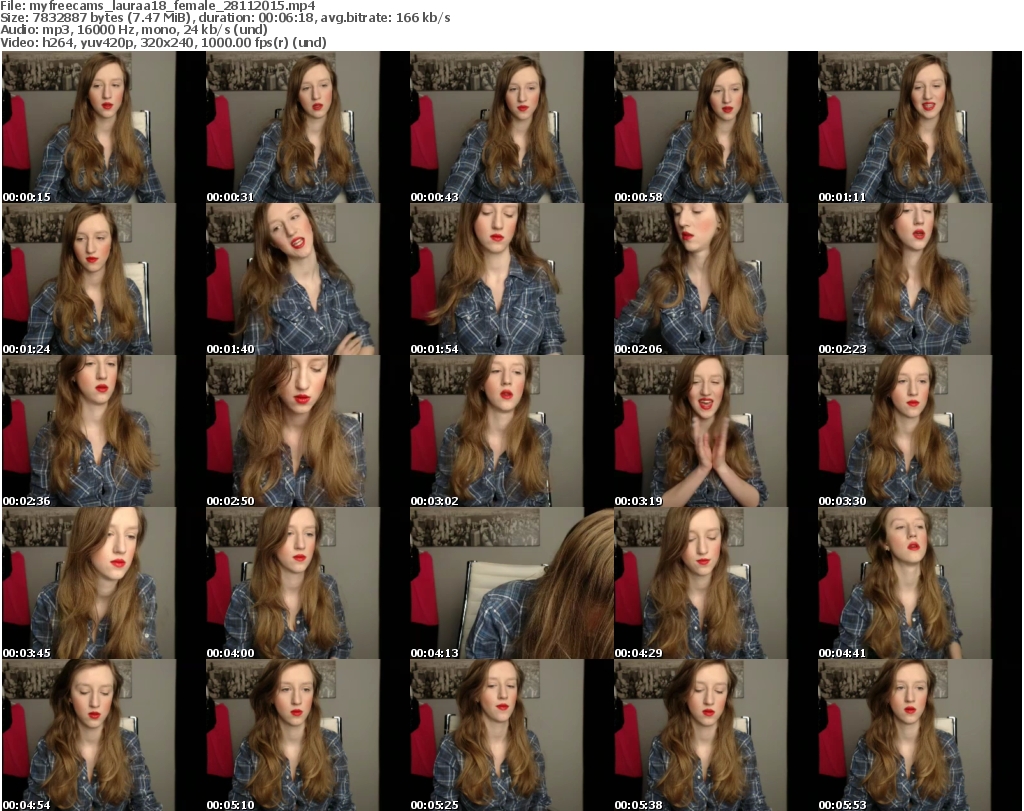Open the frame stamped 00:01:40
Viewport: 1024px width, 811px height.
pos(307,279)
